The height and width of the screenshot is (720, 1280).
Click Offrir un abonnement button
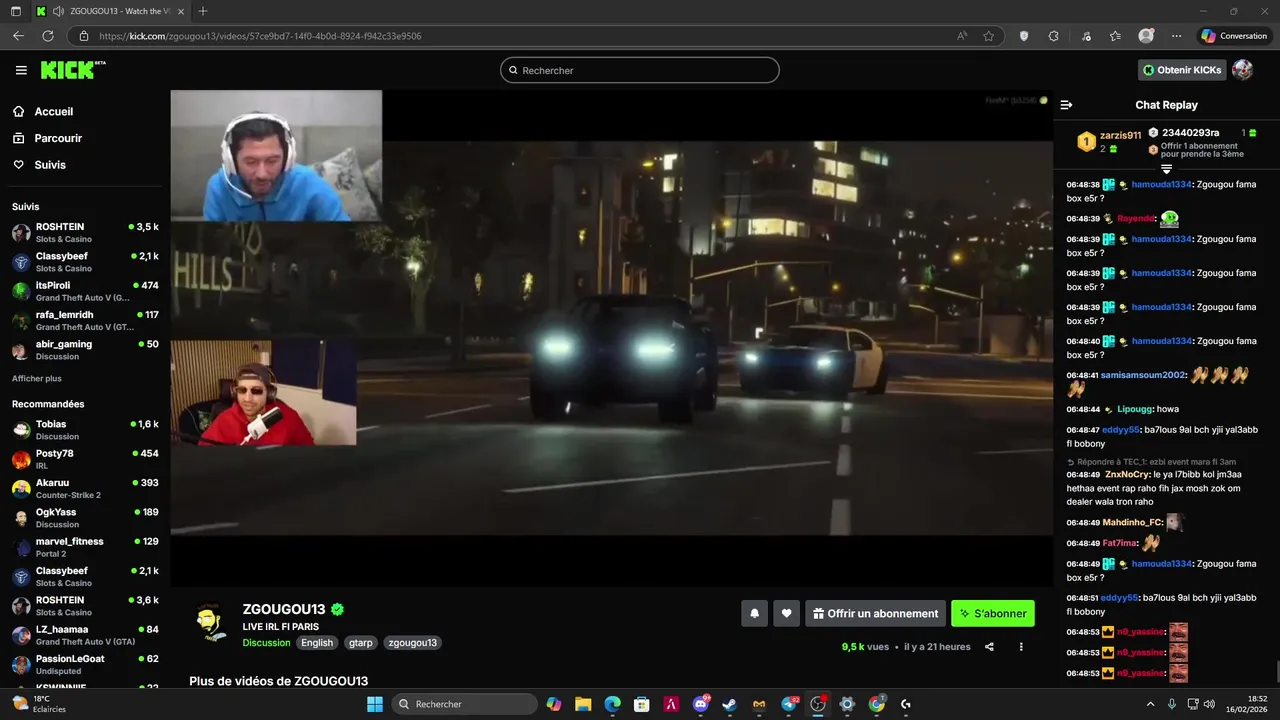point(875,613)
